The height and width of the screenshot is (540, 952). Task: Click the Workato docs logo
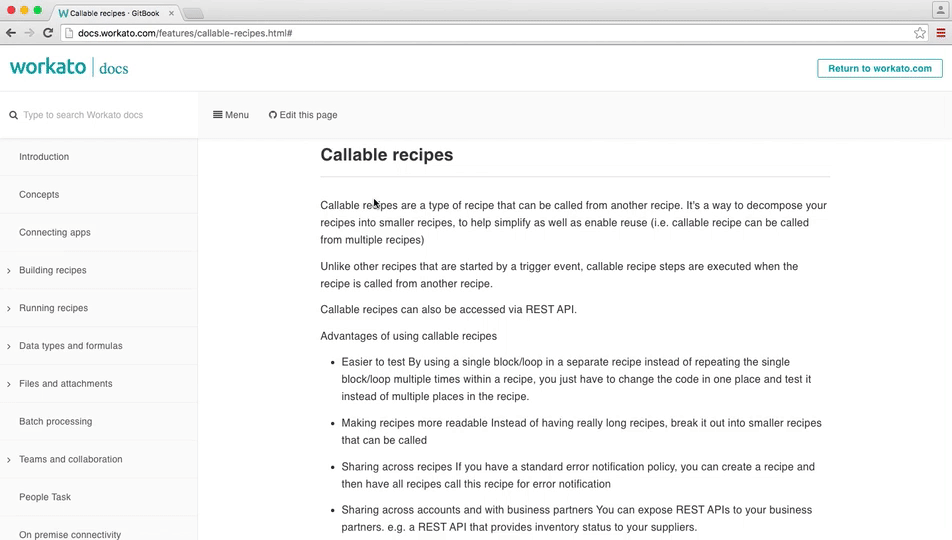click(69, 68)
